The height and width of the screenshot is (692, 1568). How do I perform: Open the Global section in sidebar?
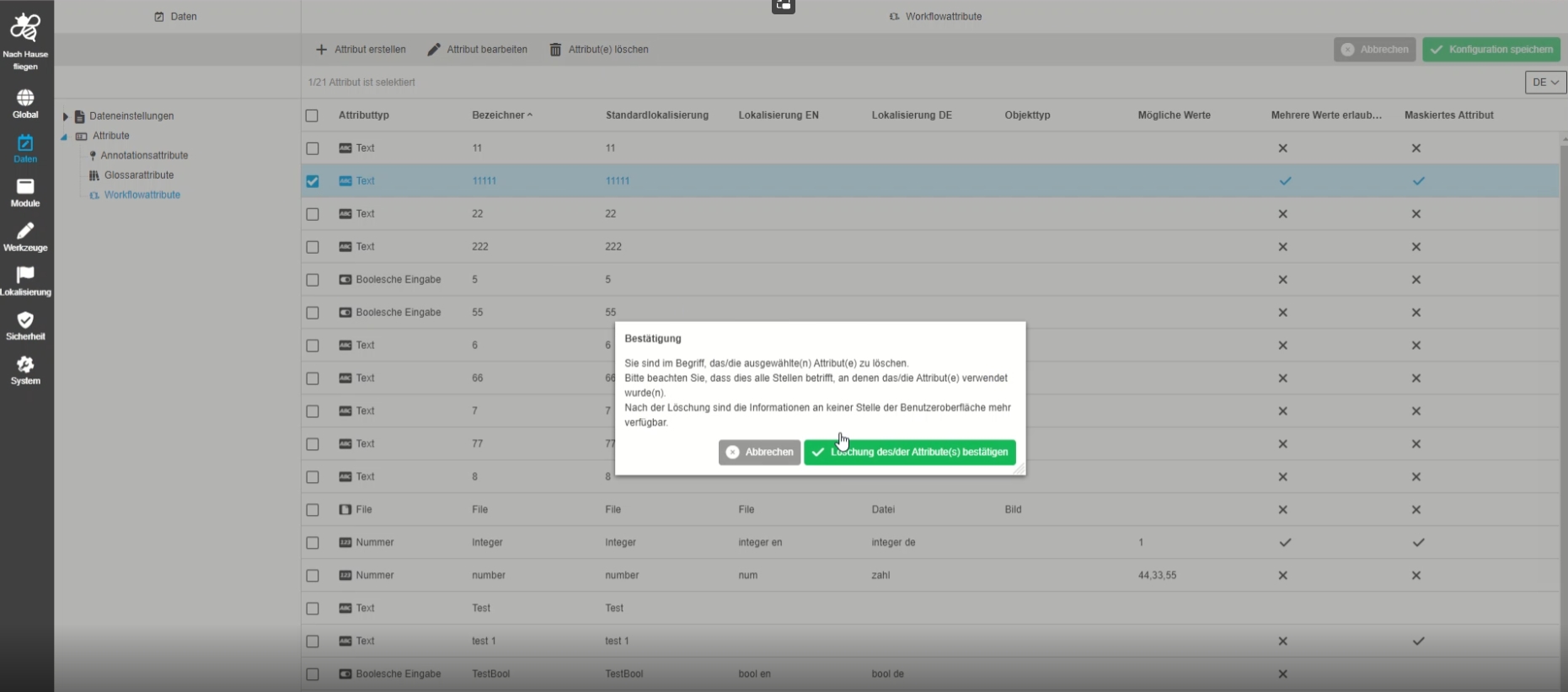[x=25, y=104]
